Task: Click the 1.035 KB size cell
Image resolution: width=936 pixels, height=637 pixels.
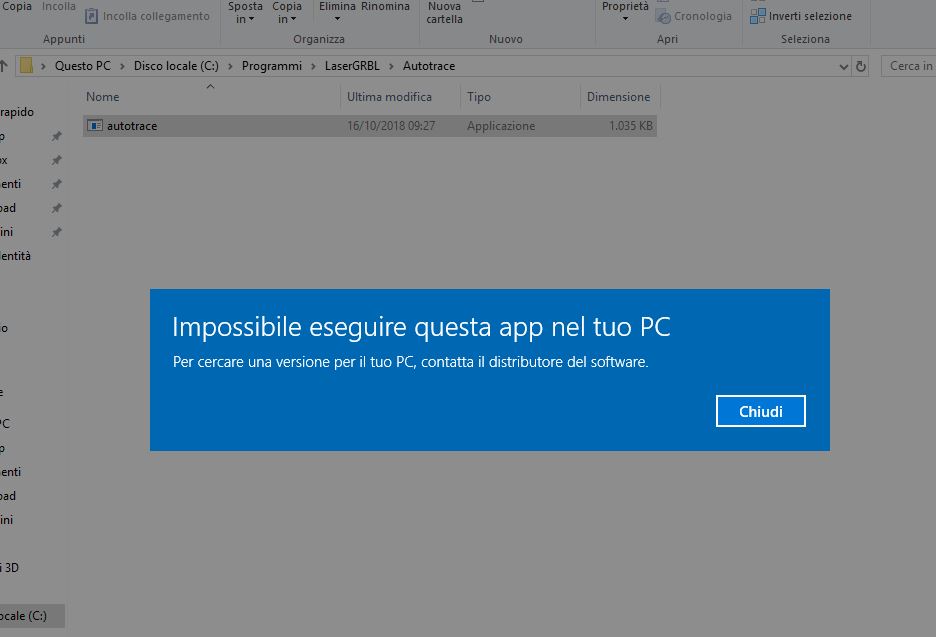Action: tap(630, 126)
